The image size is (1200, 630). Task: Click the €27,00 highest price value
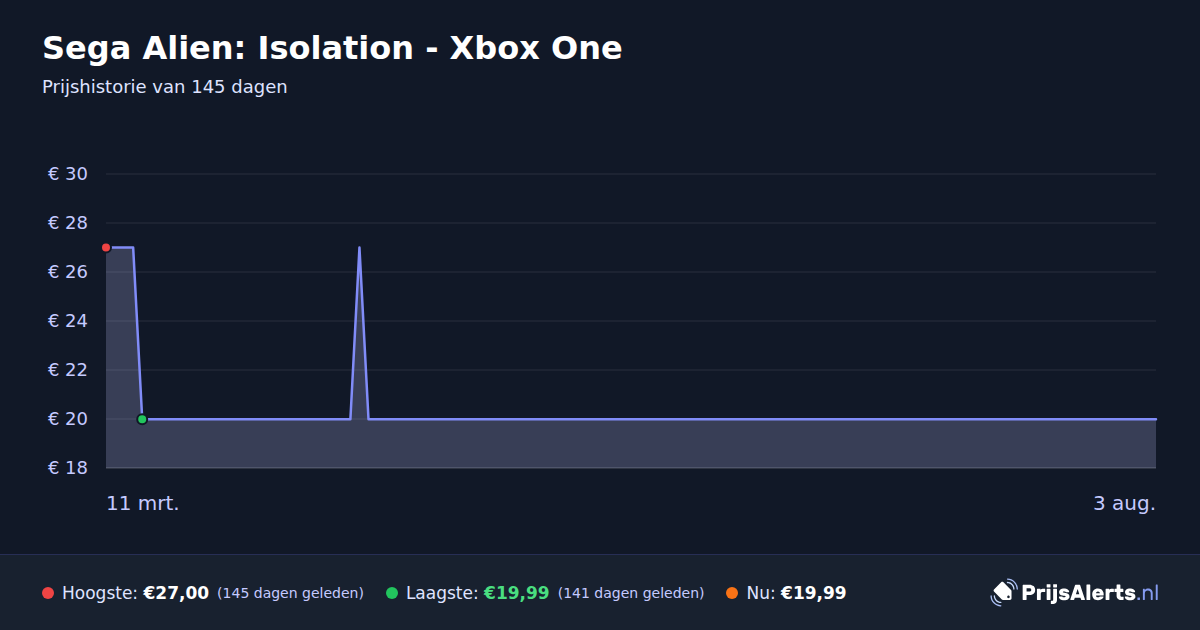point(176,593)
